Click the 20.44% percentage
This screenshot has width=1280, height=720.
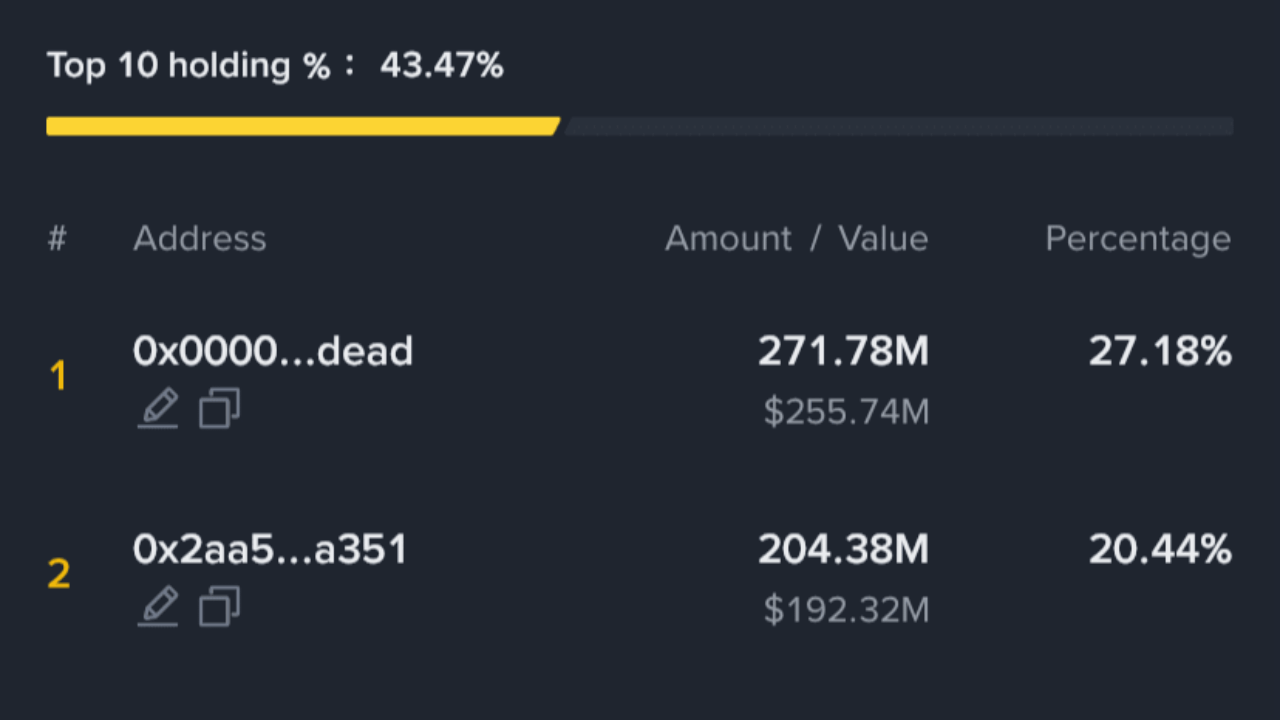click(x=1160, y=549)
